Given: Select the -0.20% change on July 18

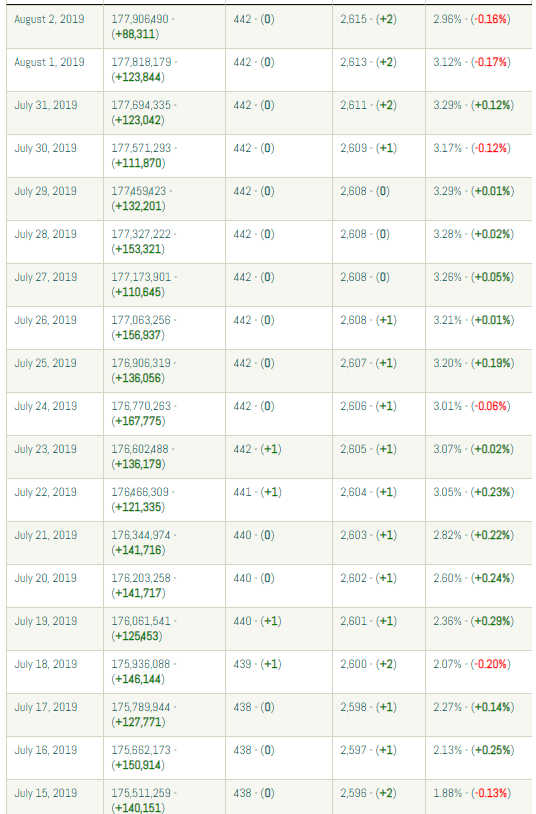Looking at the screenshot, I should 491,664.
